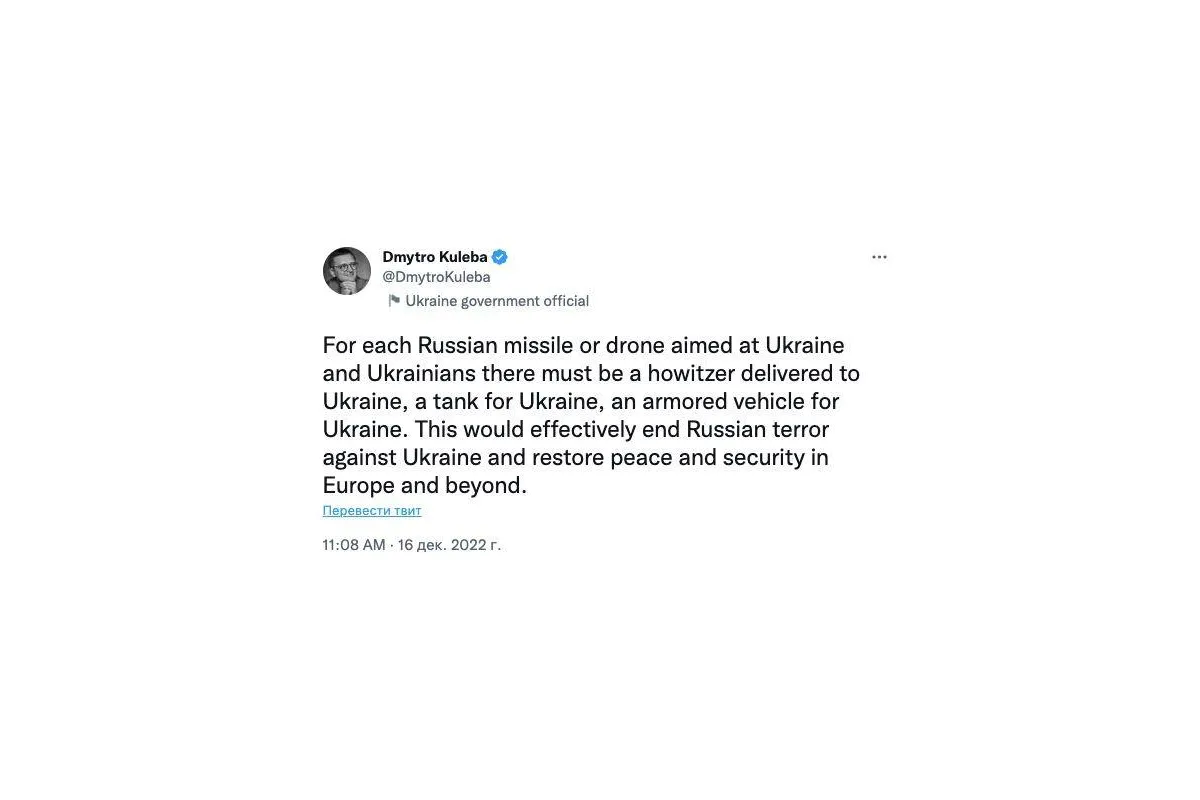Screen dimensions: 1200x800
Task: Open the three-dot more options menu
Action: point(879,257)
